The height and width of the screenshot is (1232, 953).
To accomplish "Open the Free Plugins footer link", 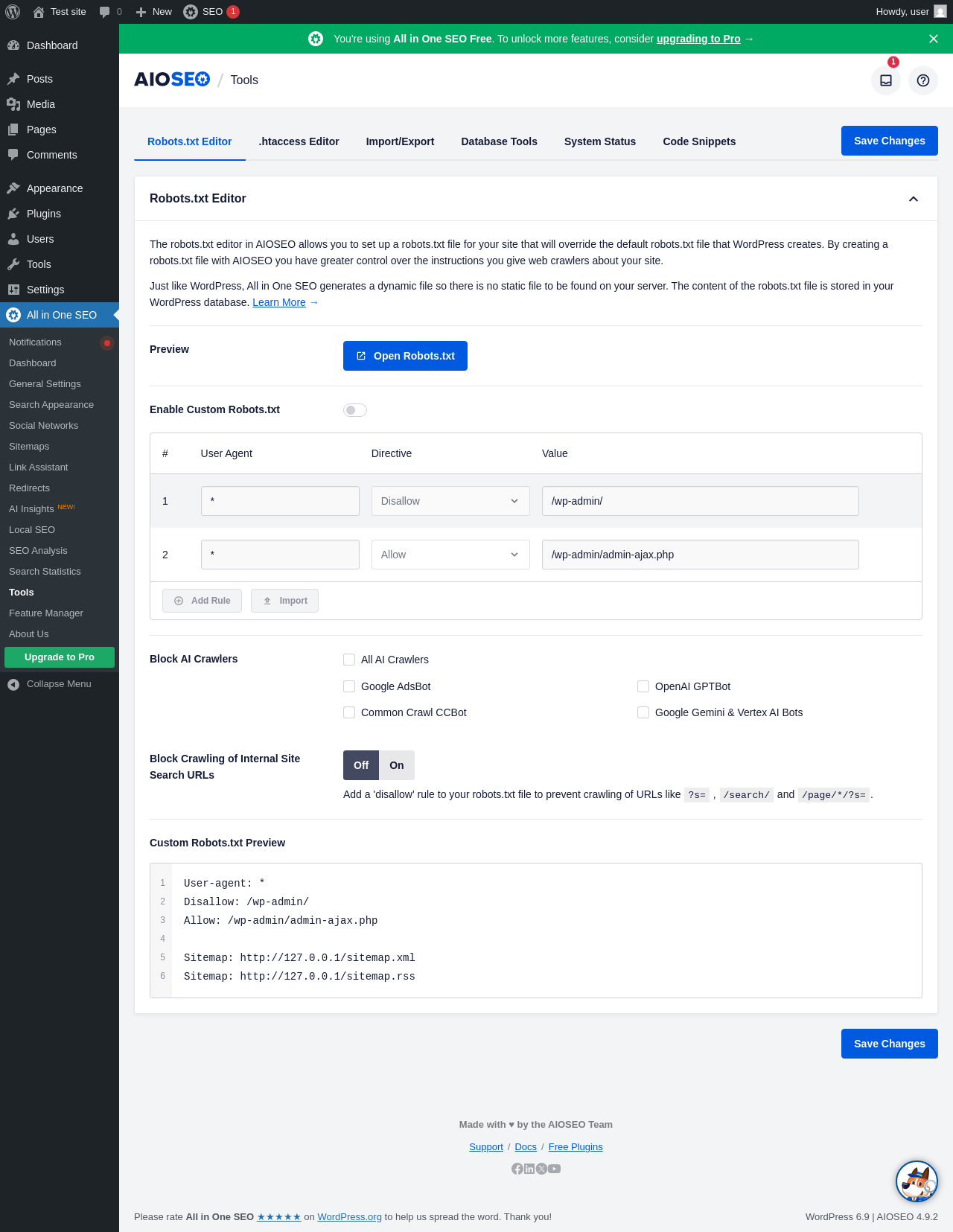I will coord(576,1147).
